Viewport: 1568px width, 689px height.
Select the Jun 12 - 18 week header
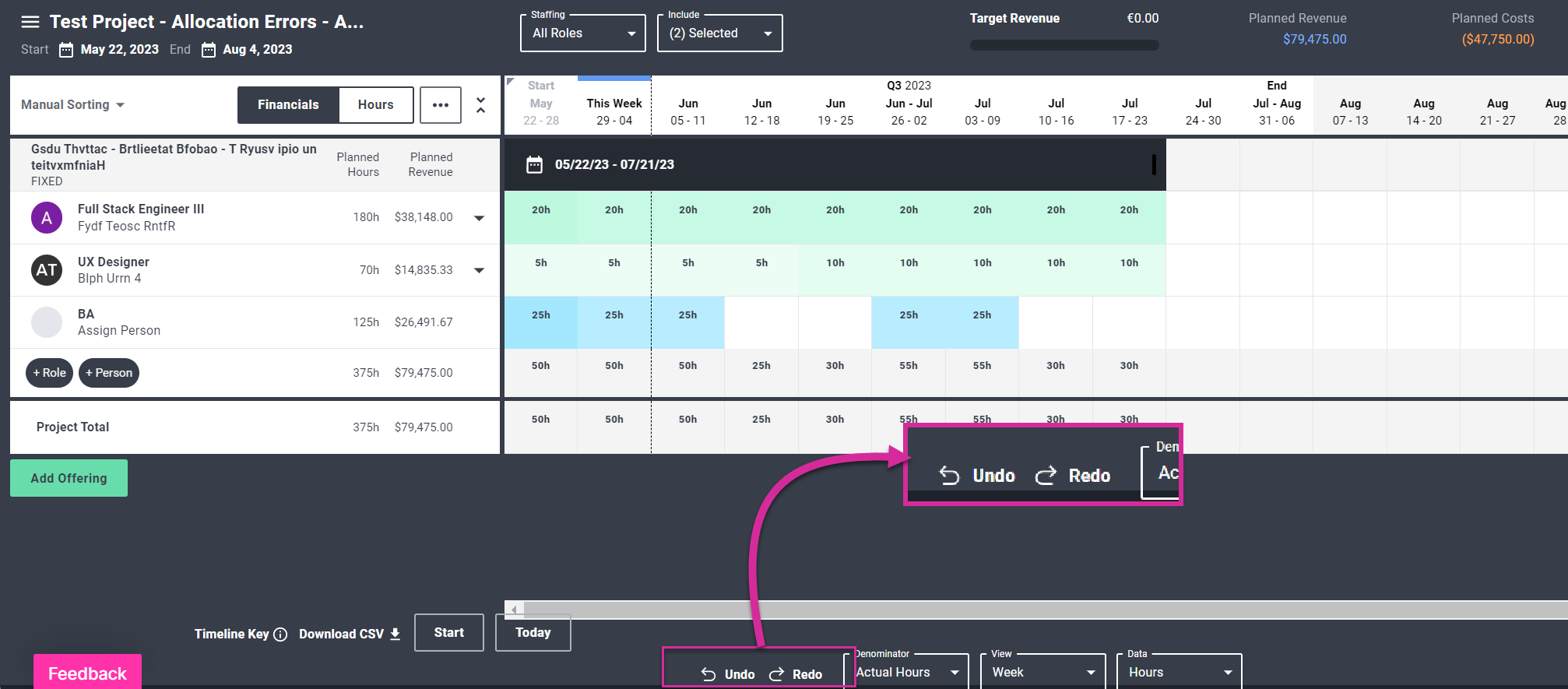761,112
